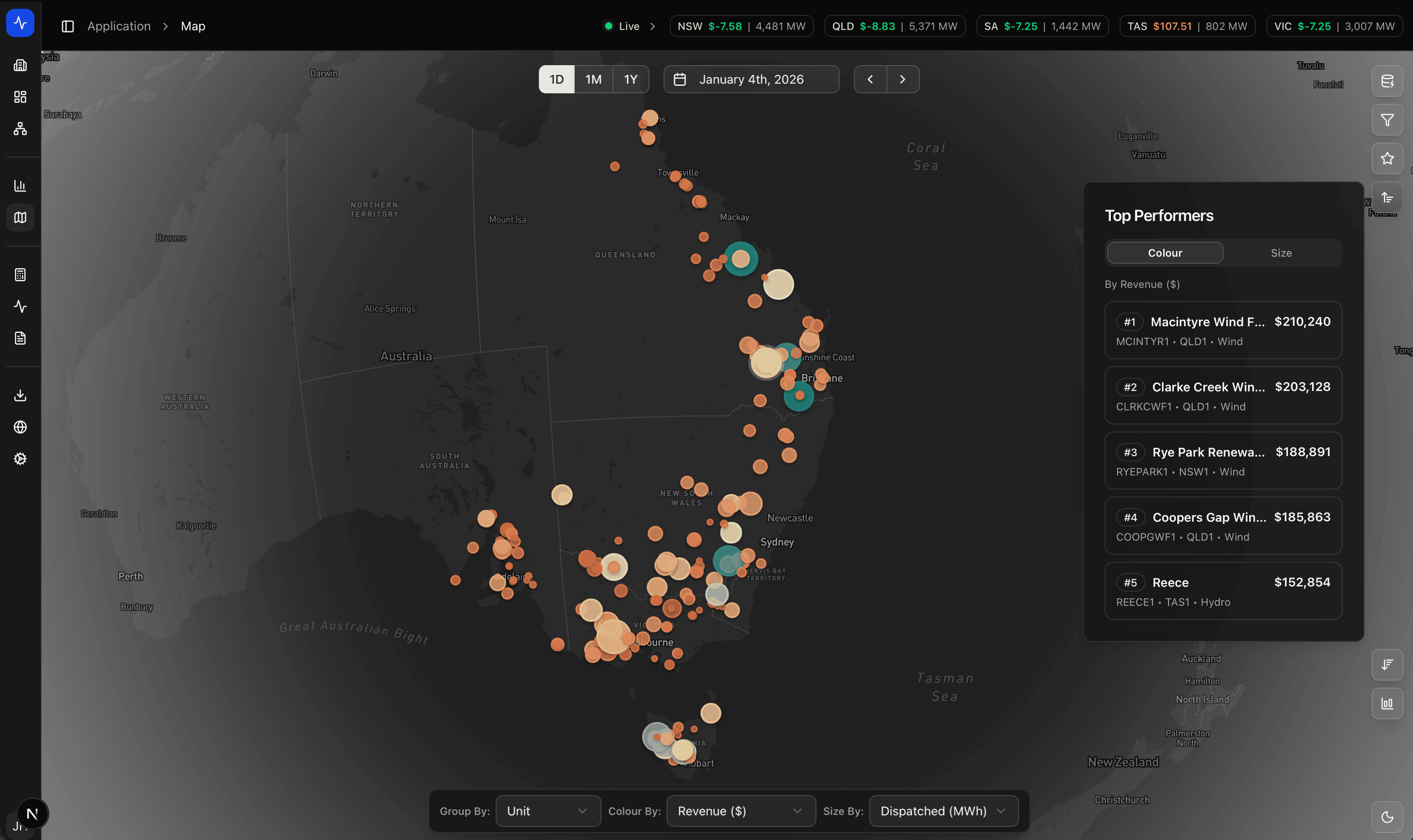
Task: Switch time range to 1M
Action: (x=593, y=79)
